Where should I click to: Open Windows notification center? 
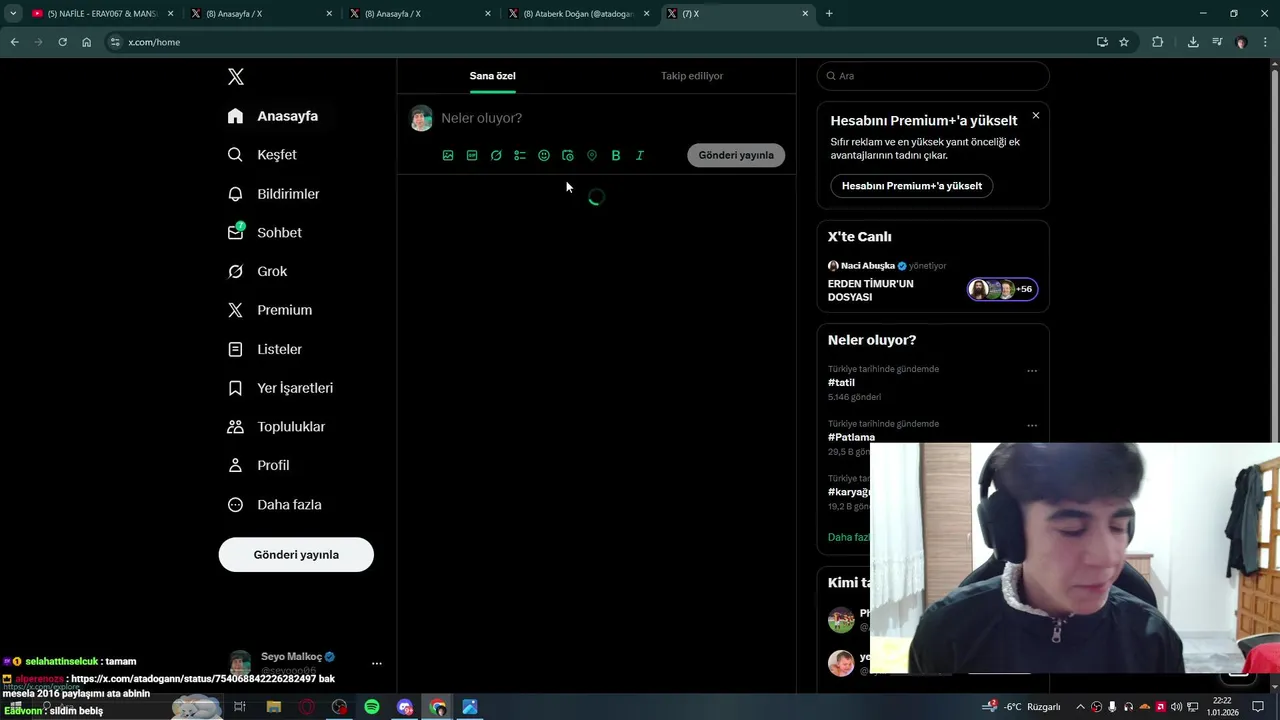click(x=1260, y=707)
